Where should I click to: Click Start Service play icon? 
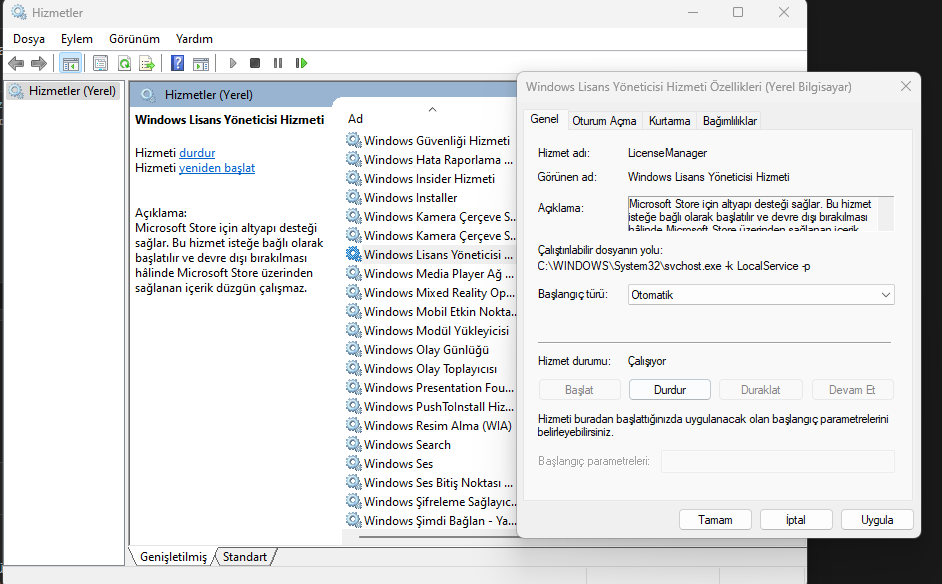[233, 63]
